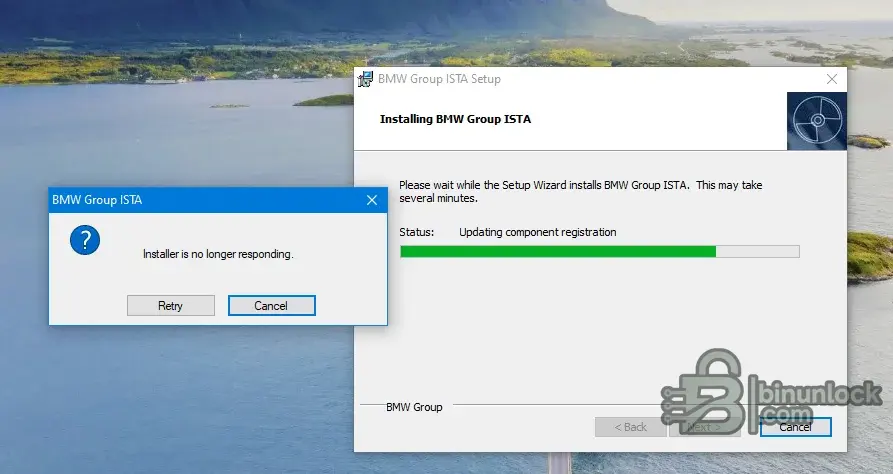Viewport: 893px width, 474px height.
Task: Click Retry in the BMW Group ISTA dialog
Action: pyautogui.click(x=171, y=305)
